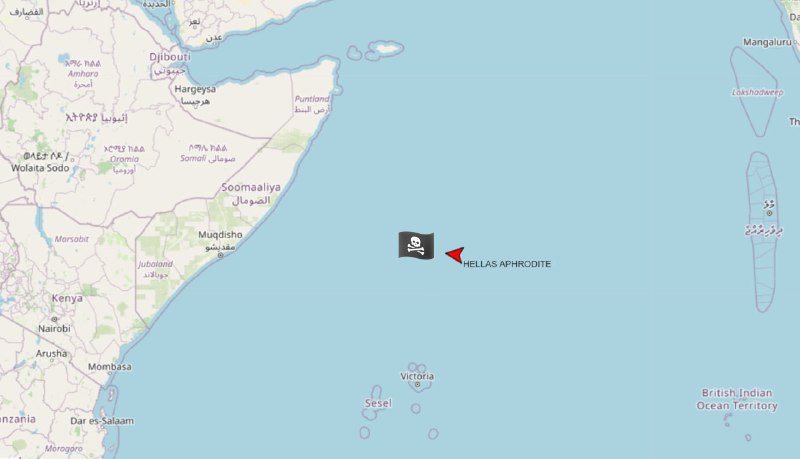This screenshot has width=800, height=459.
Task: Click the pirate skull flag icon
Action: tap(416, 245)
